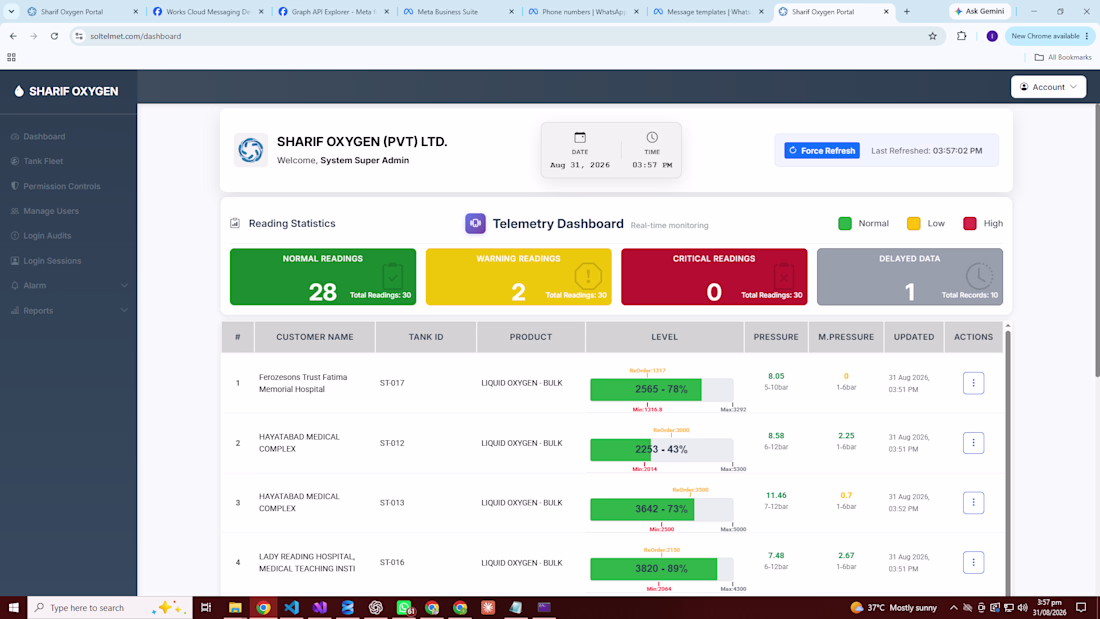1100x619 pixels.
Task: Click the calendar date icon
Action: coord(579,138)
